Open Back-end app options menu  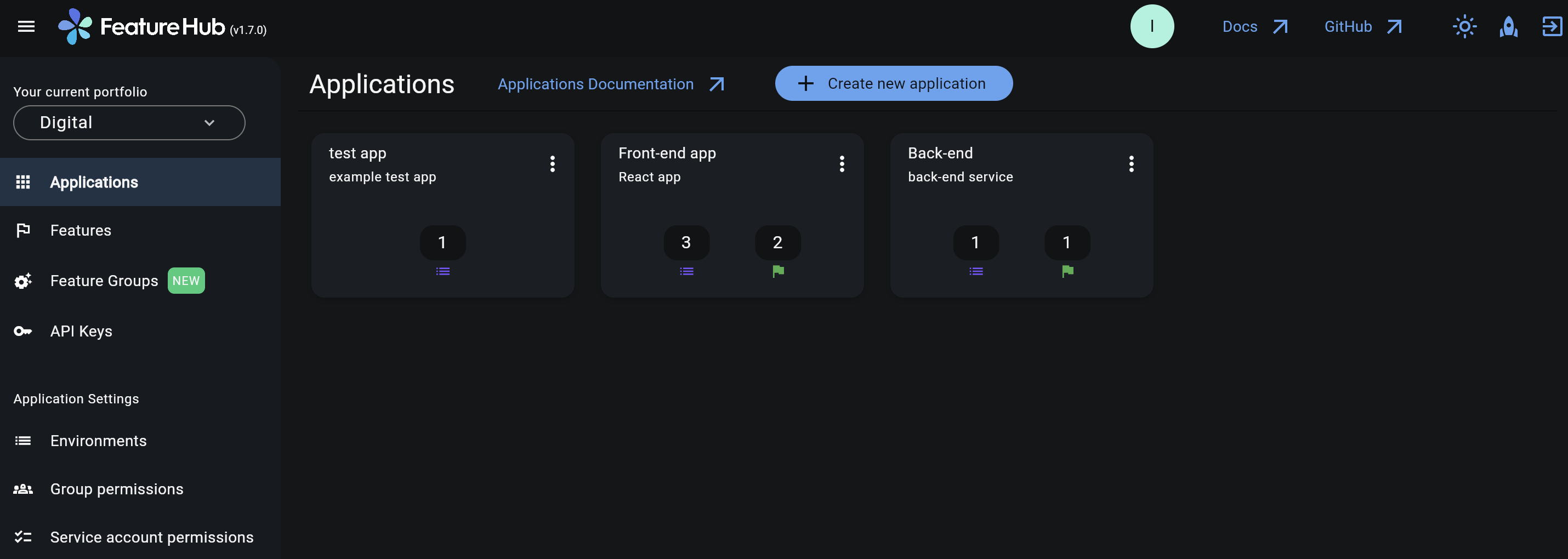point(1130,164)
